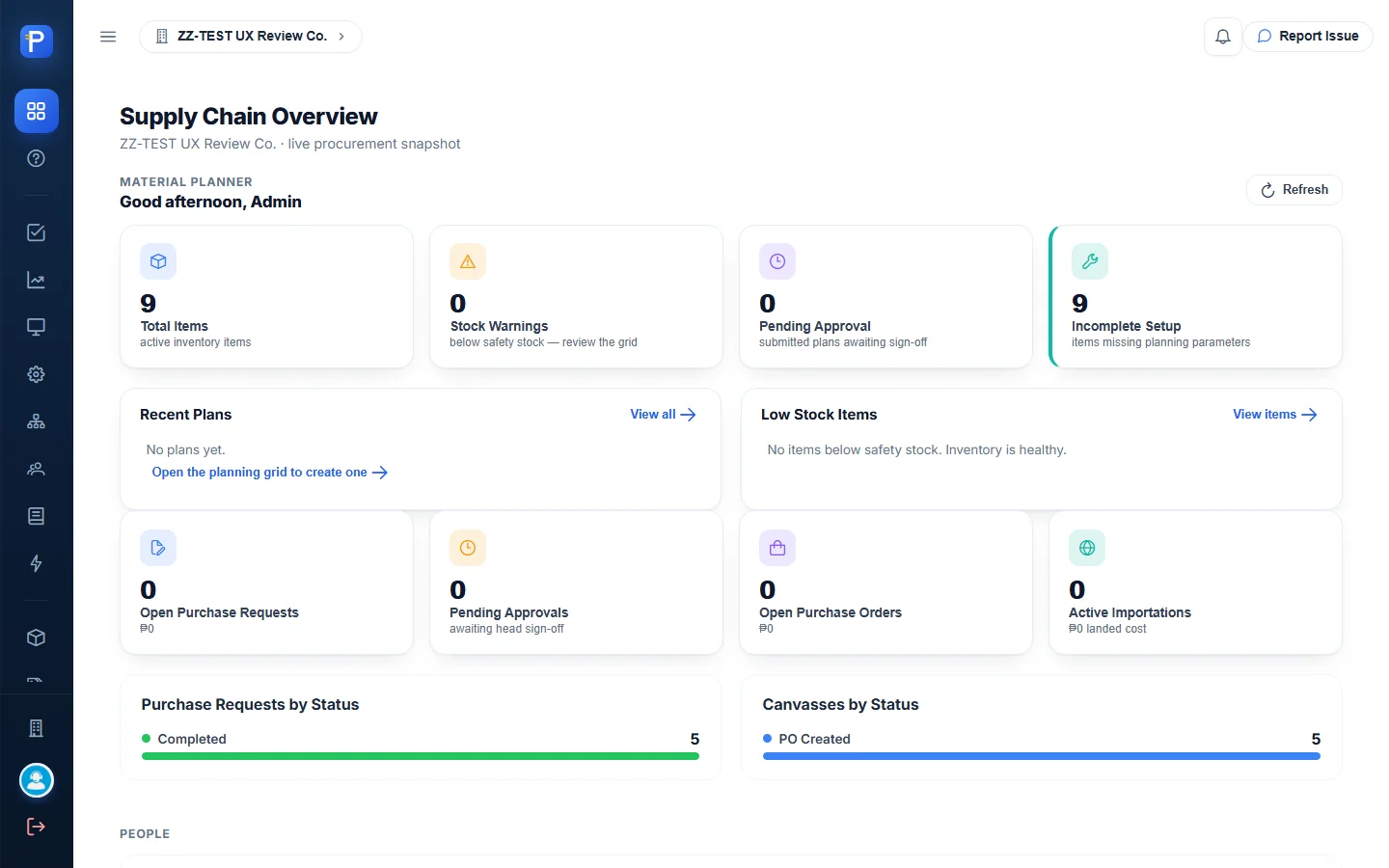Click the "Purchase Requests by Status" heading
This screenshot has width=1389, height=868.
[250, 705]
